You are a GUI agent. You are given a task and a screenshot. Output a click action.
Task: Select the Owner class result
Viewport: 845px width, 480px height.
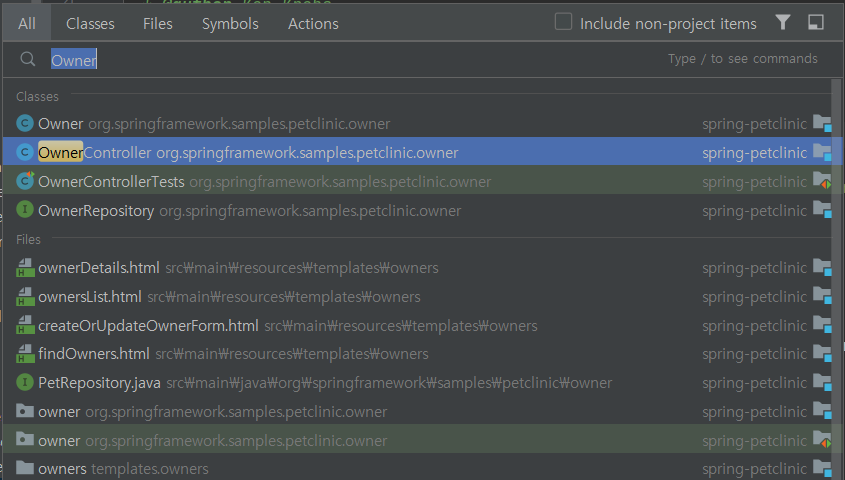coord(418,123)
